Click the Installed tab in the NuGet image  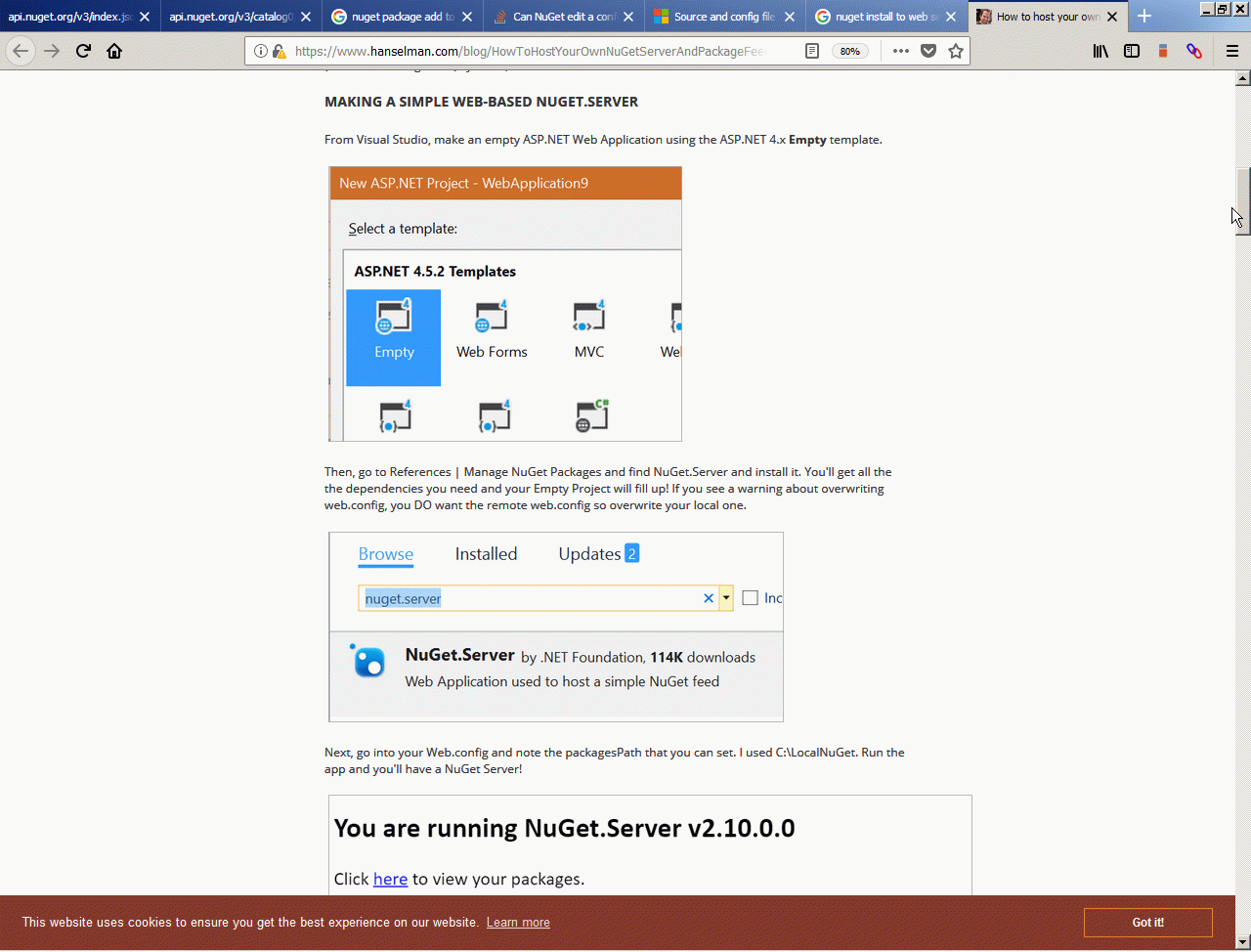(x=486, y=554)
